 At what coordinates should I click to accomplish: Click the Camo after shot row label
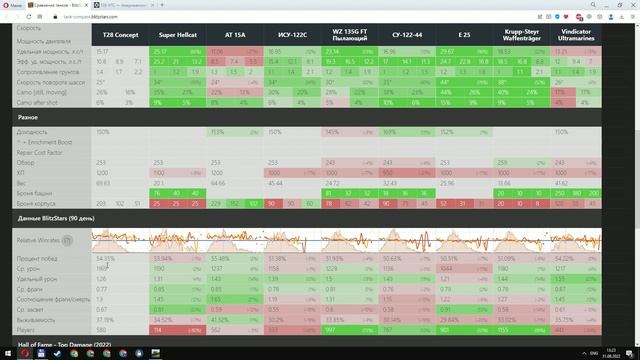tap(37, 102)
